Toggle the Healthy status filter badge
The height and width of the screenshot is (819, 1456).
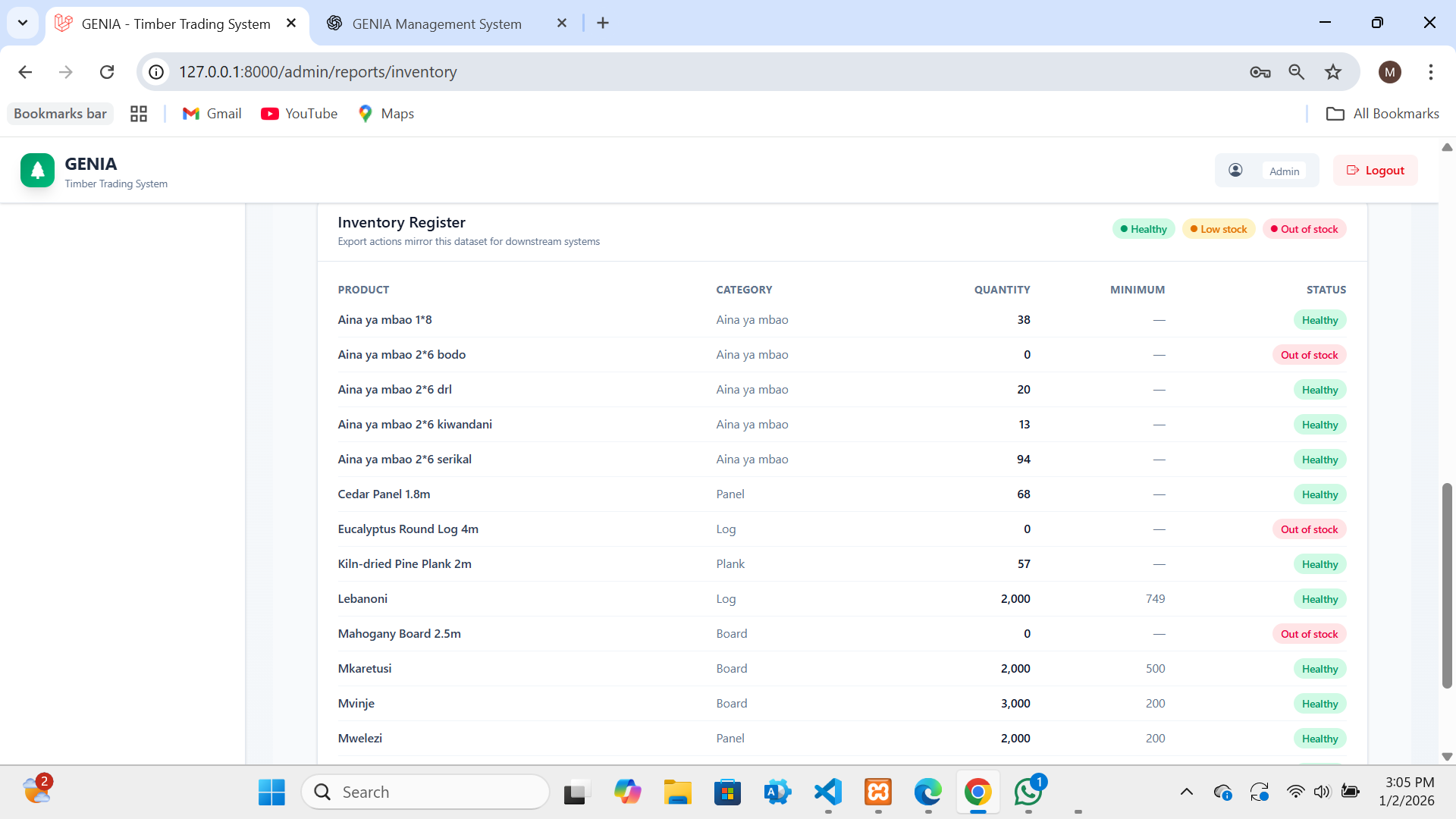point(1143,228)
